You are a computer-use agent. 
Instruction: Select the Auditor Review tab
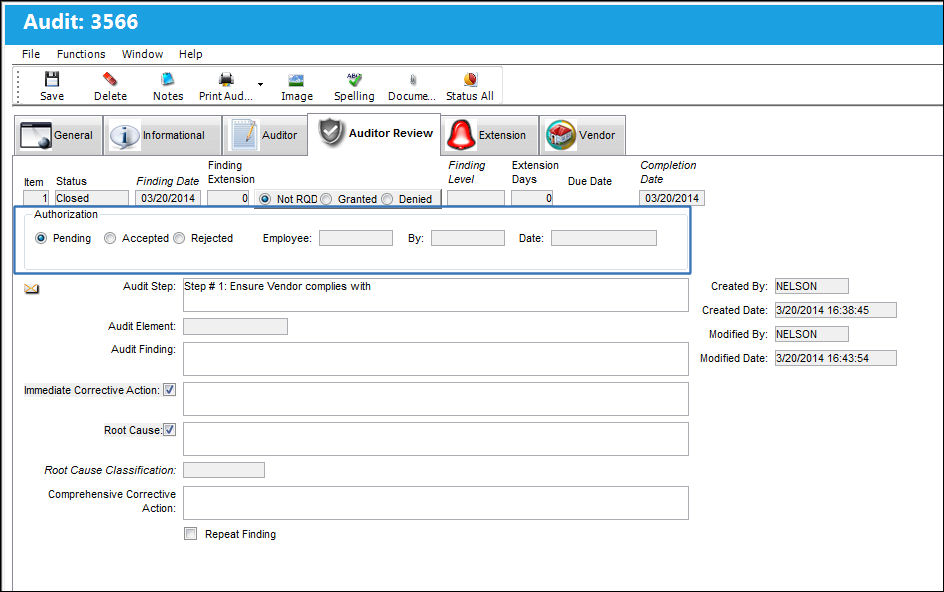coord(374,133)
